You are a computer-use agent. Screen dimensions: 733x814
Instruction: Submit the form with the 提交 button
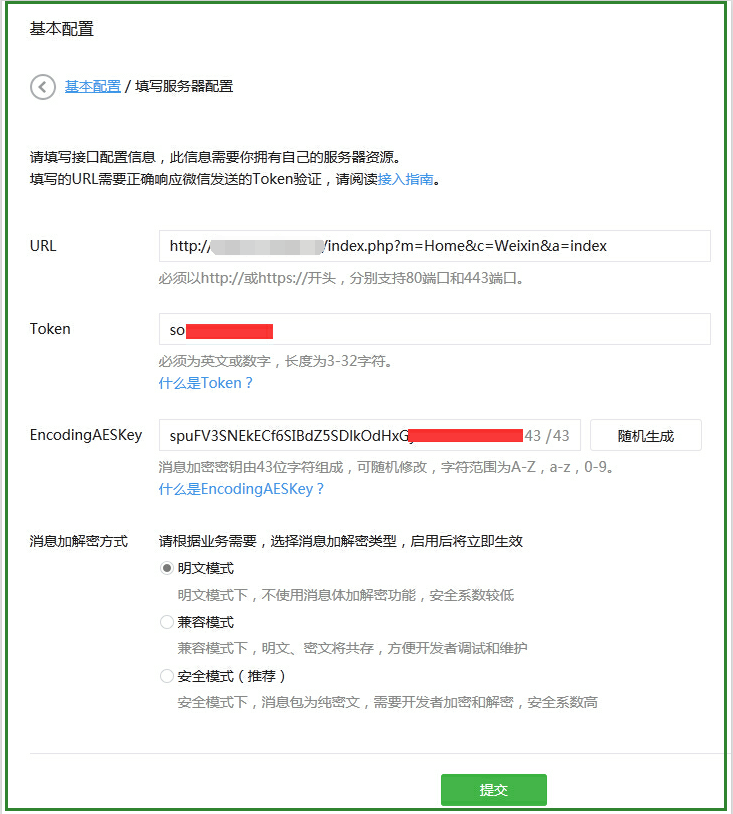(x=494, y=790)
